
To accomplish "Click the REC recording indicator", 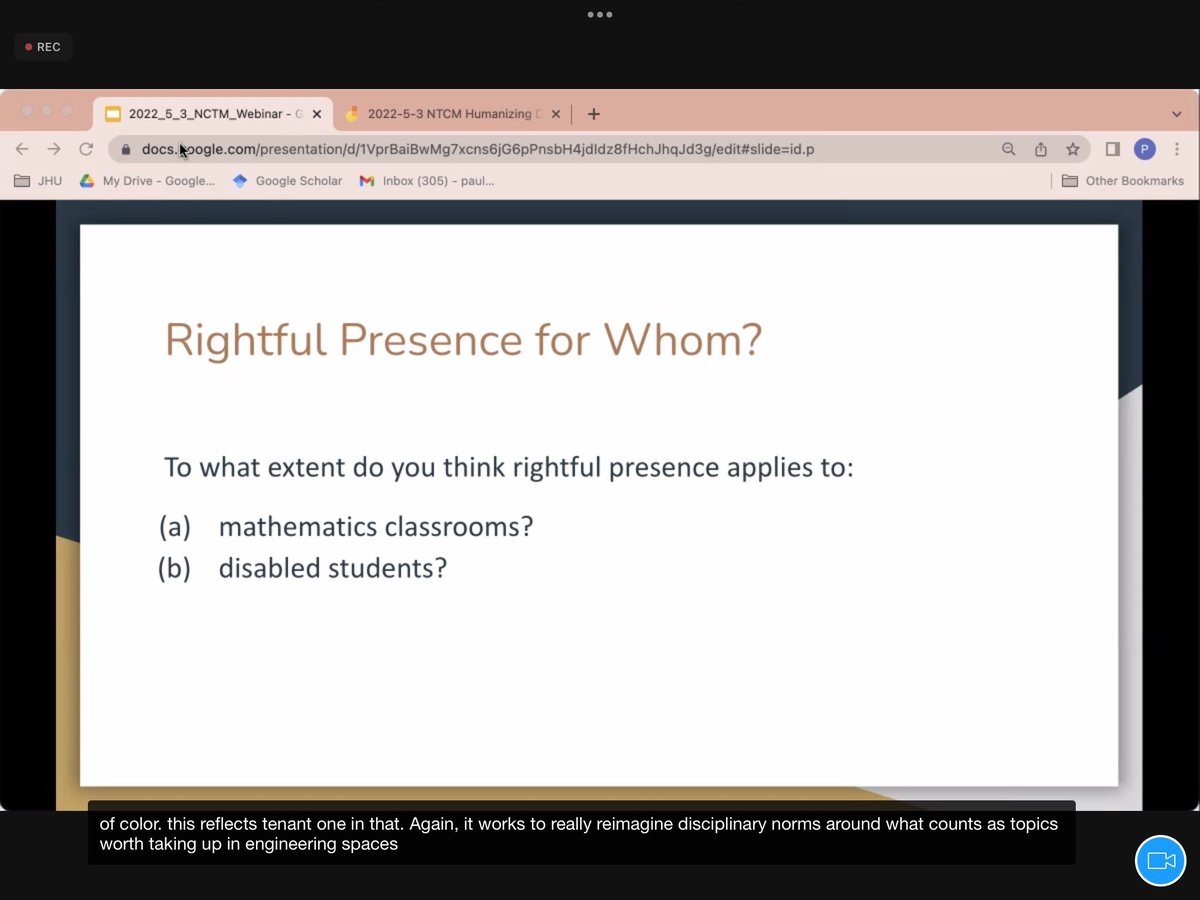I will (43, 47).
